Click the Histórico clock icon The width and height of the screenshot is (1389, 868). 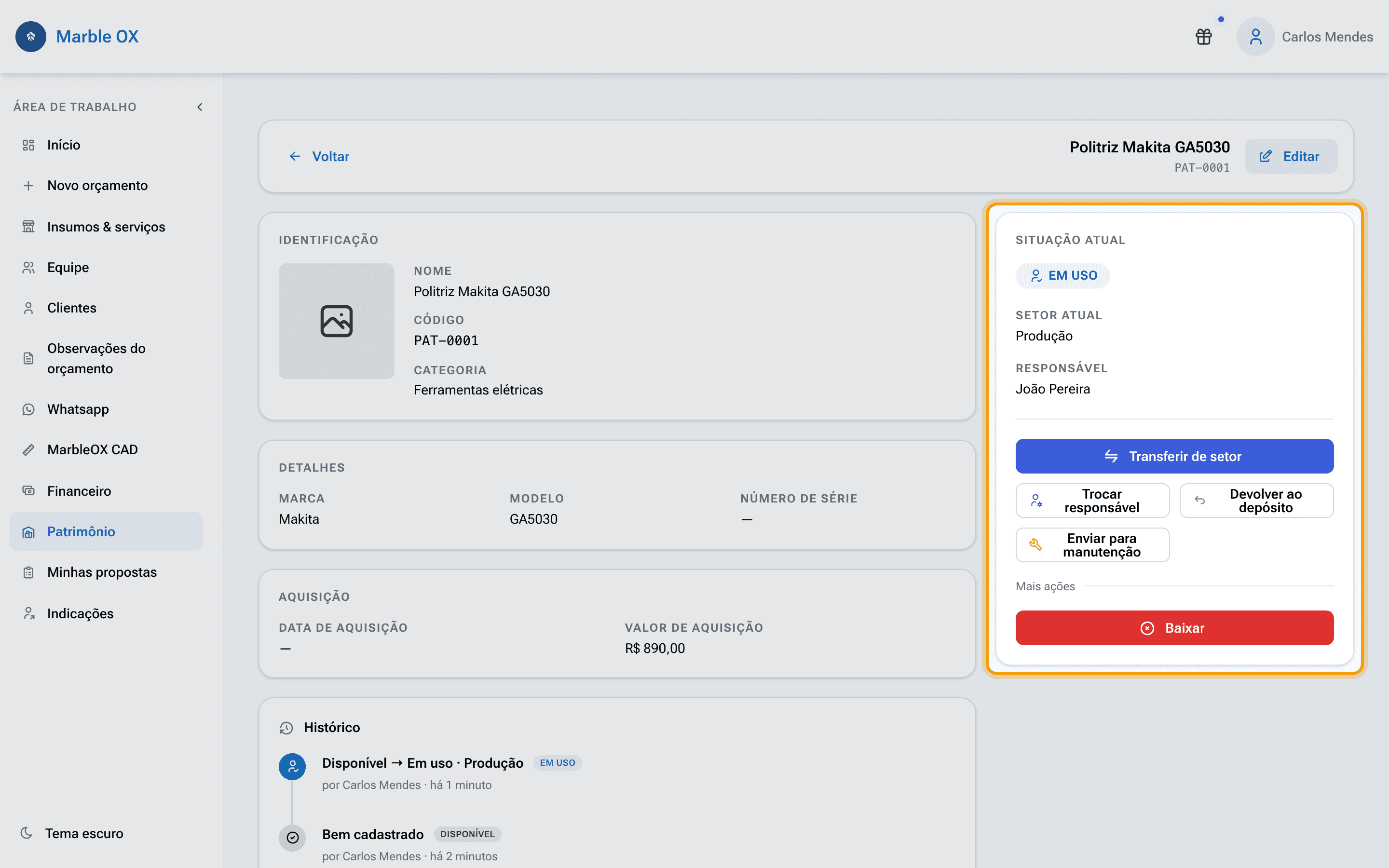(286, 728)
